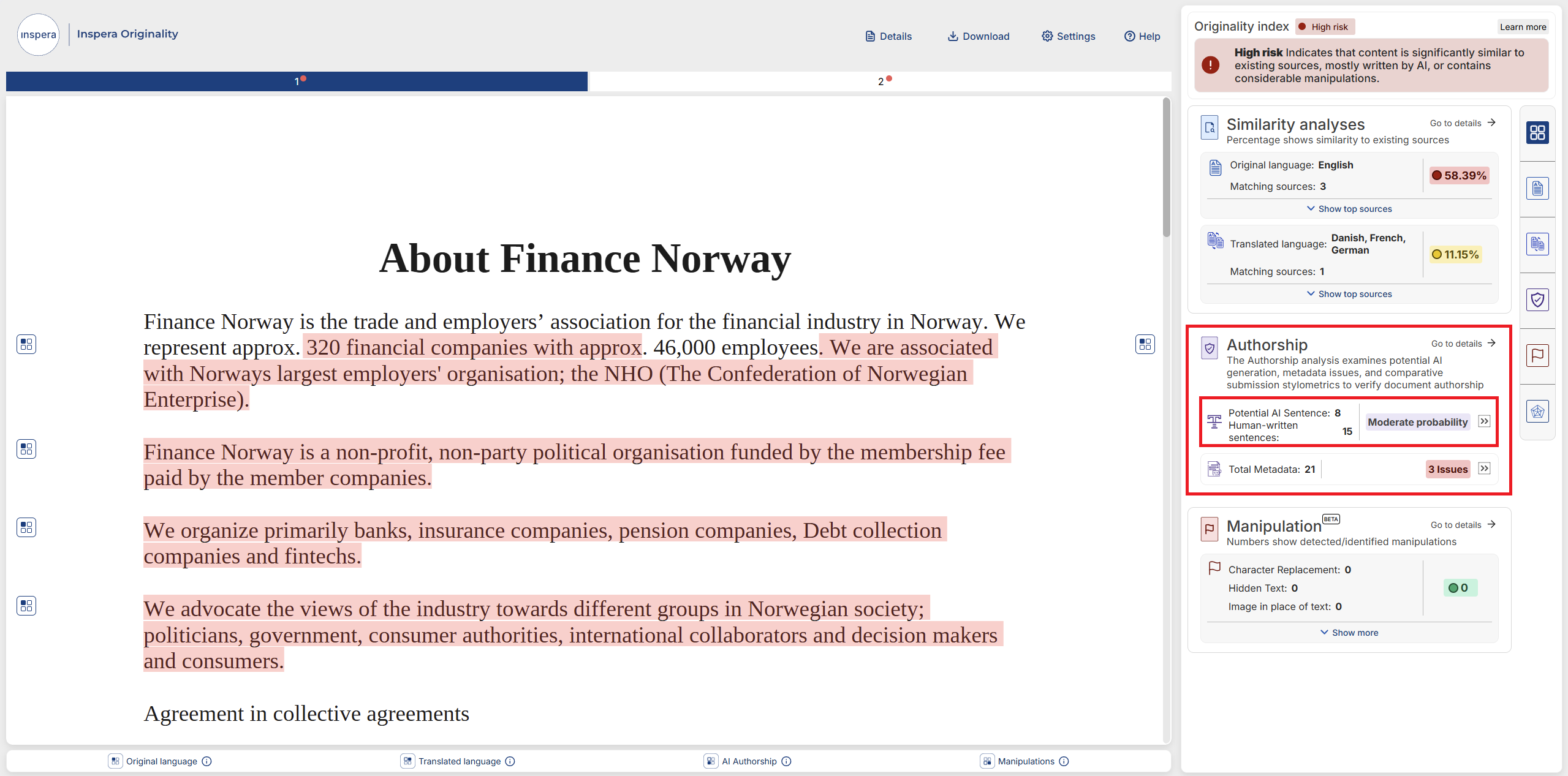The height and width of the screenshot is (776, 1568).
Task: Click grid marker beside first paragraph left
Action: pyautogui.click(x=26, y=344)
